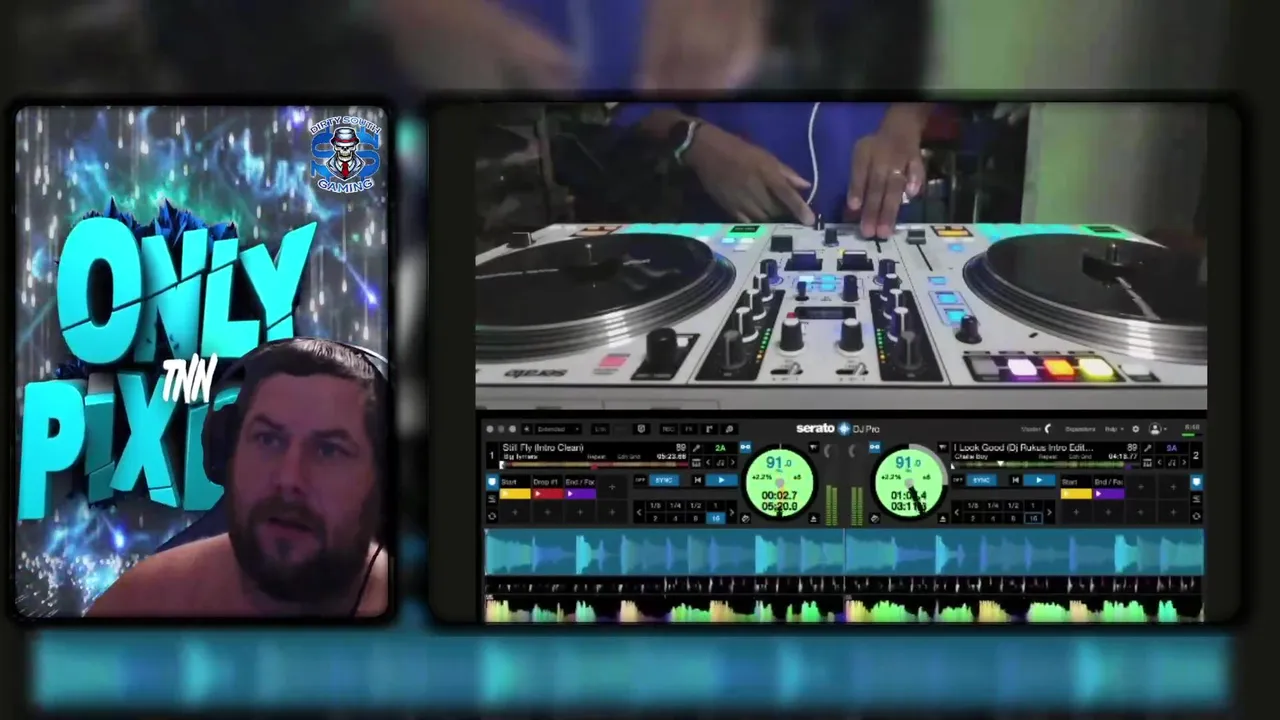Viewport: 1280px width, 720px height.
Task: Set deck 2 auto loop to 16
Action: (x=1033, y=518)
